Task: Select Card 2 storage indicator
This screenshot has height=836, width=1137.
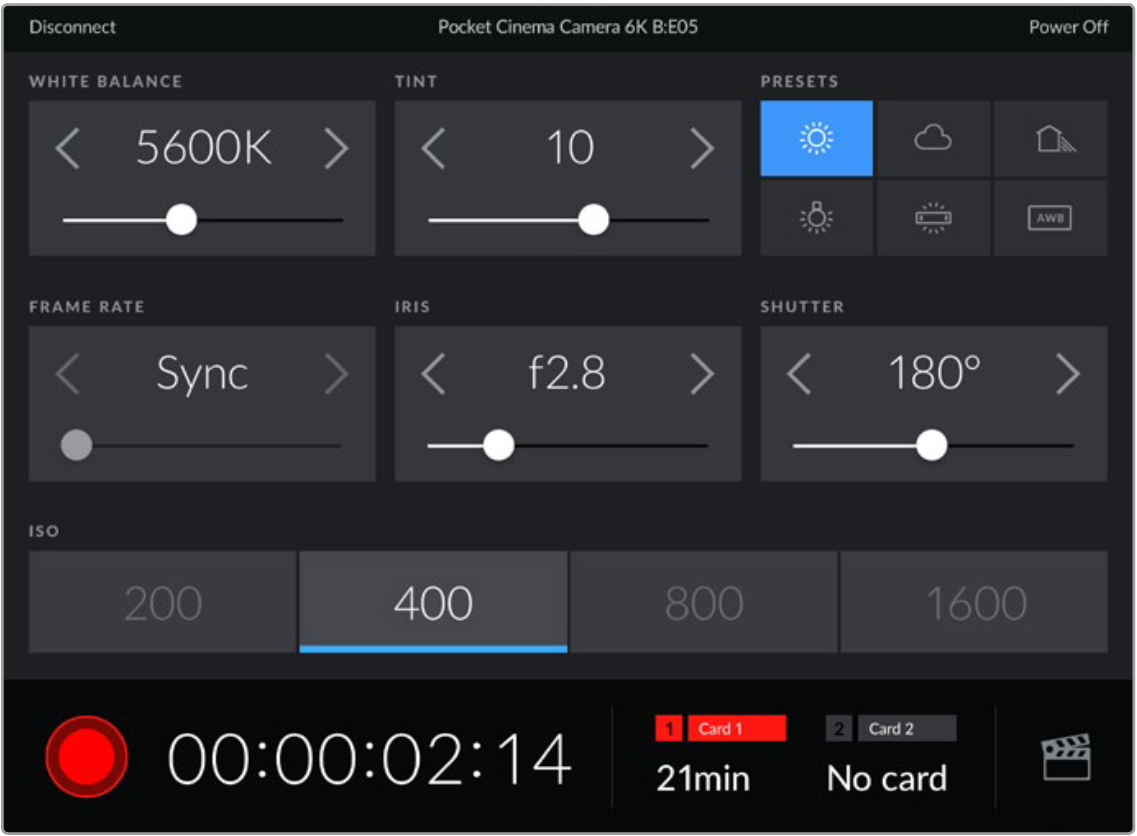Action: pyautogui.click(x=891, y=729)
